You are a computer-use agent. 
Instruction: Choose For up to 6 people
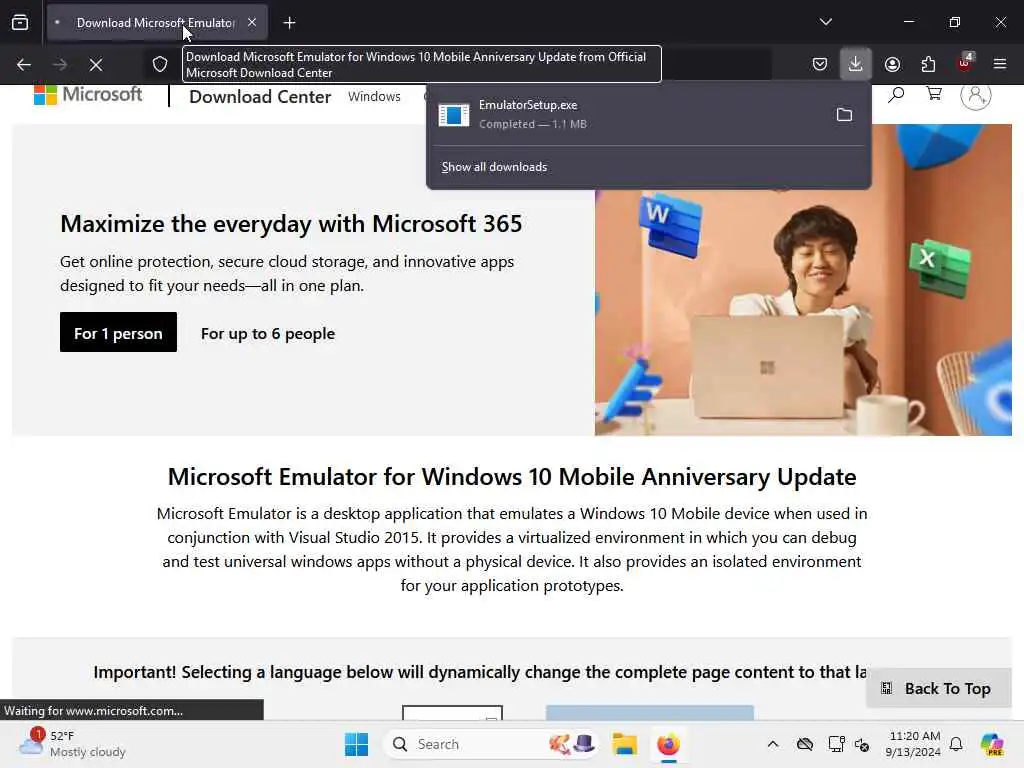[268, 334]
